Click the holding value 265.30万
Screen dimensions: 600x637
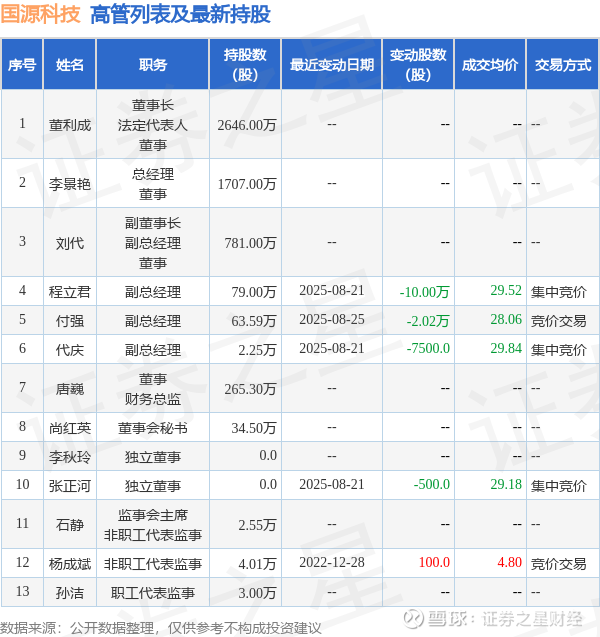[250, 389]
